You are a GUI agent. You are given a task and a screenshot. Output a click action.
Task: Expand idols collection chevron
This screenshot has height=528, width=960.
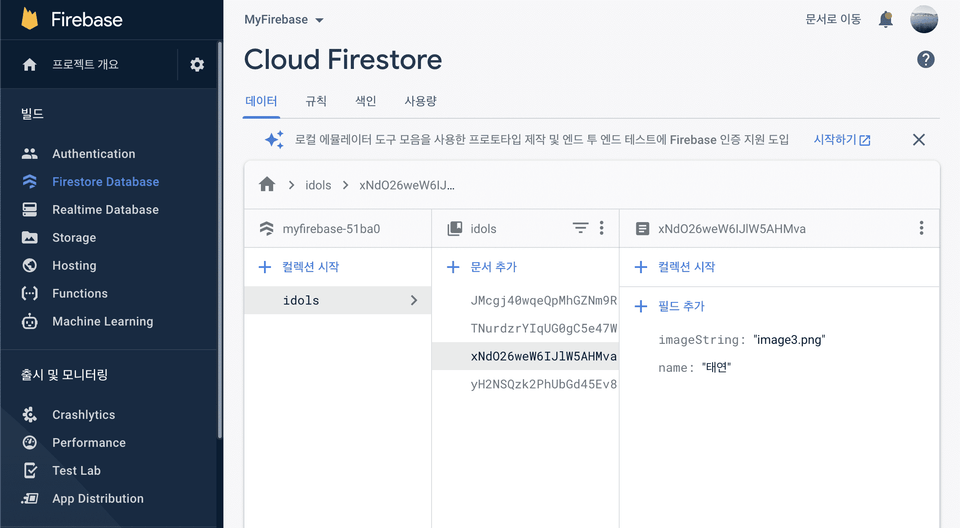point(414,300)
